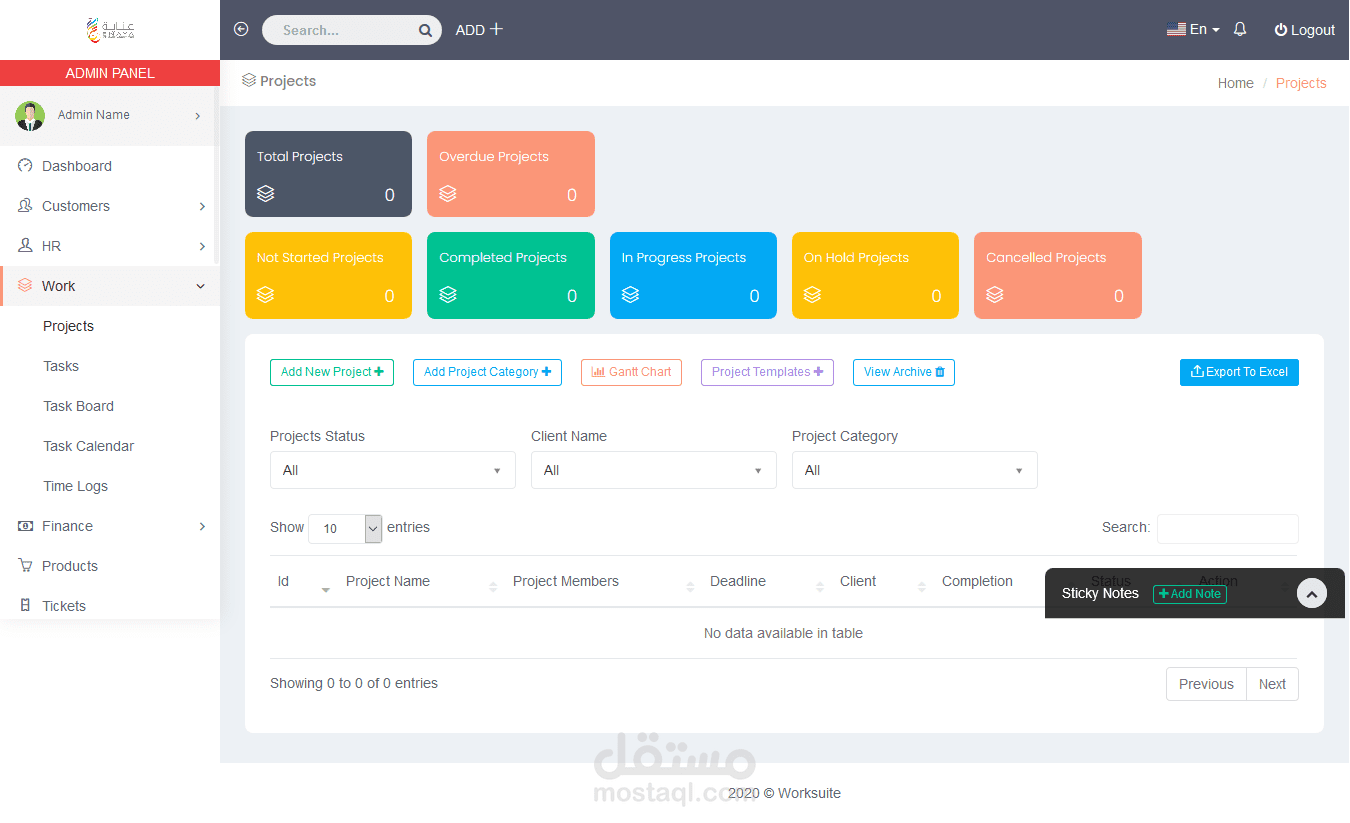Click the Dashboard gauge icon

[x=25, y=166]
